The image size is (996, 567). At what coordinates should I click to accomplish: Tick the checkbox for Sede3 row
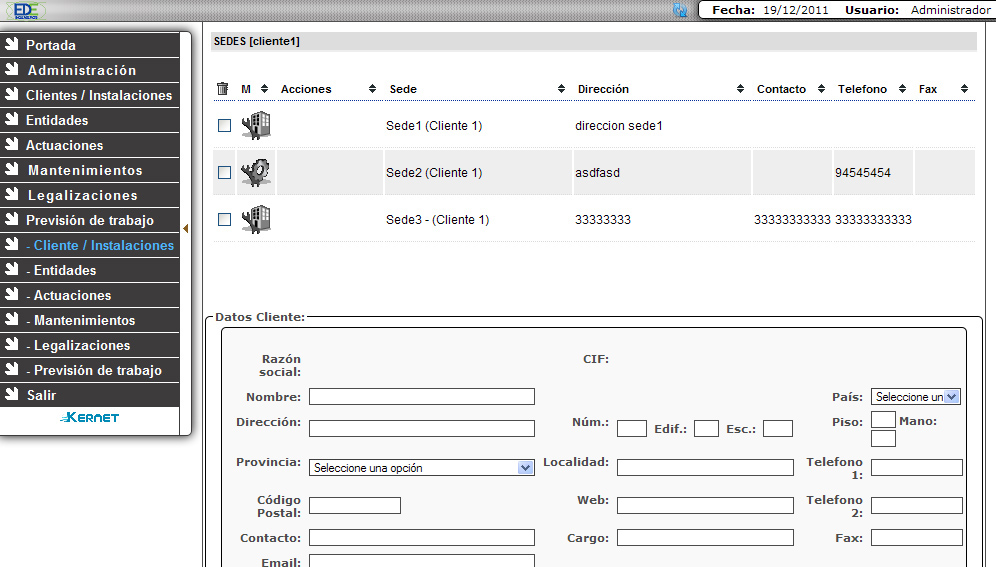224,220
